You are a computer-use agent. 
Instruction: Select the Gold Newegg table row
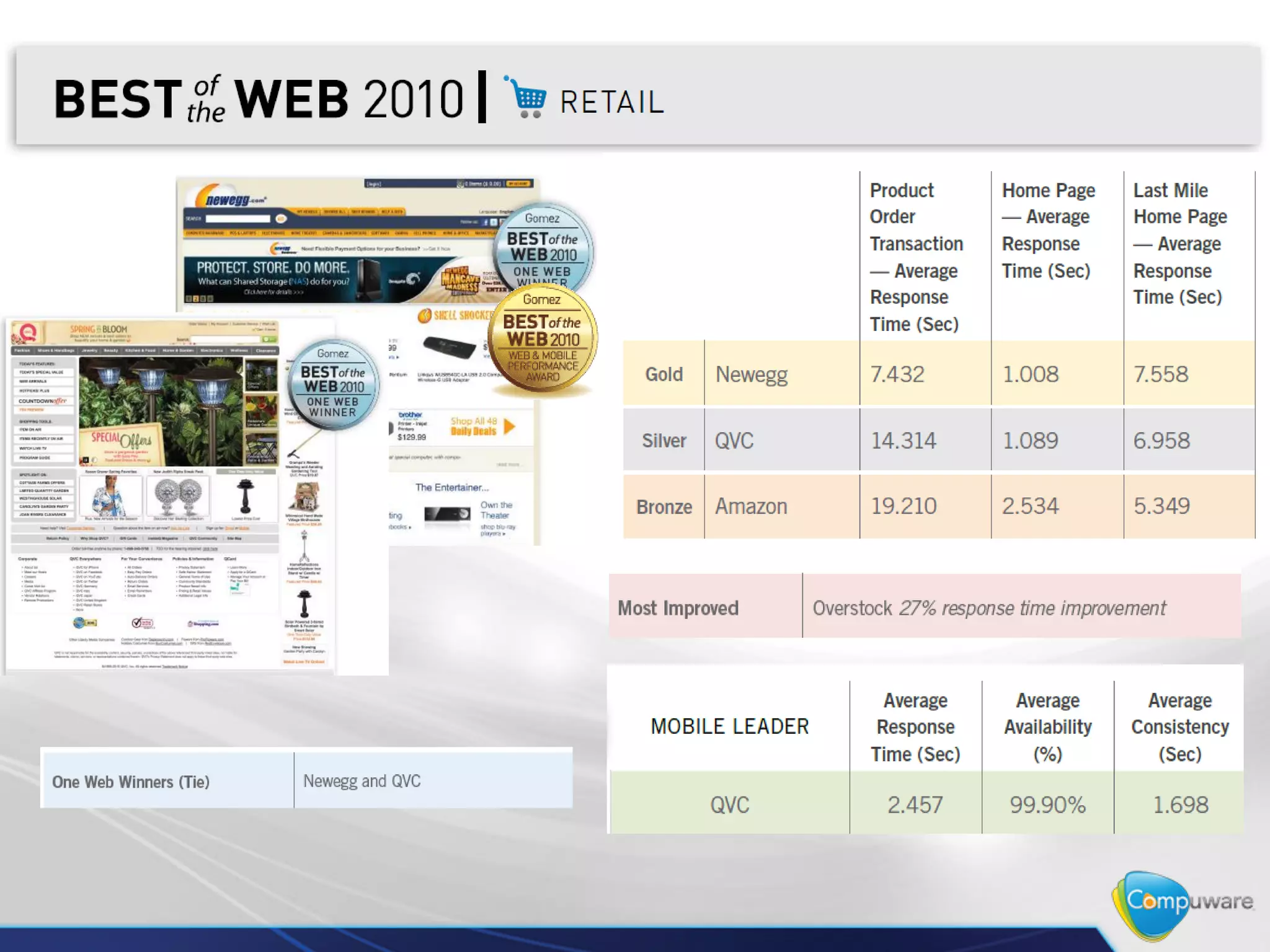click(752, 374)
